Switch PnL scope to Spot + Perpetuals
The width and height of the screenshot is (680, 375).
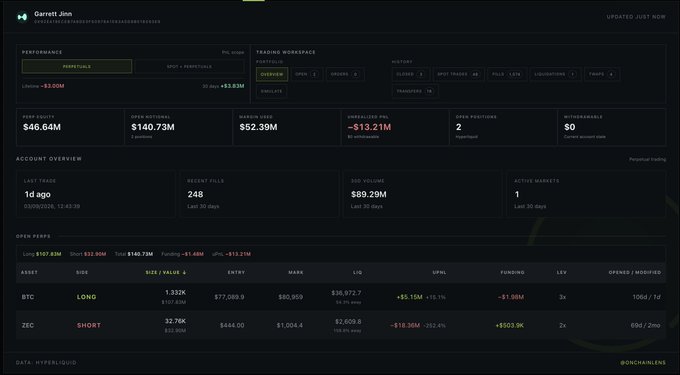189,66
